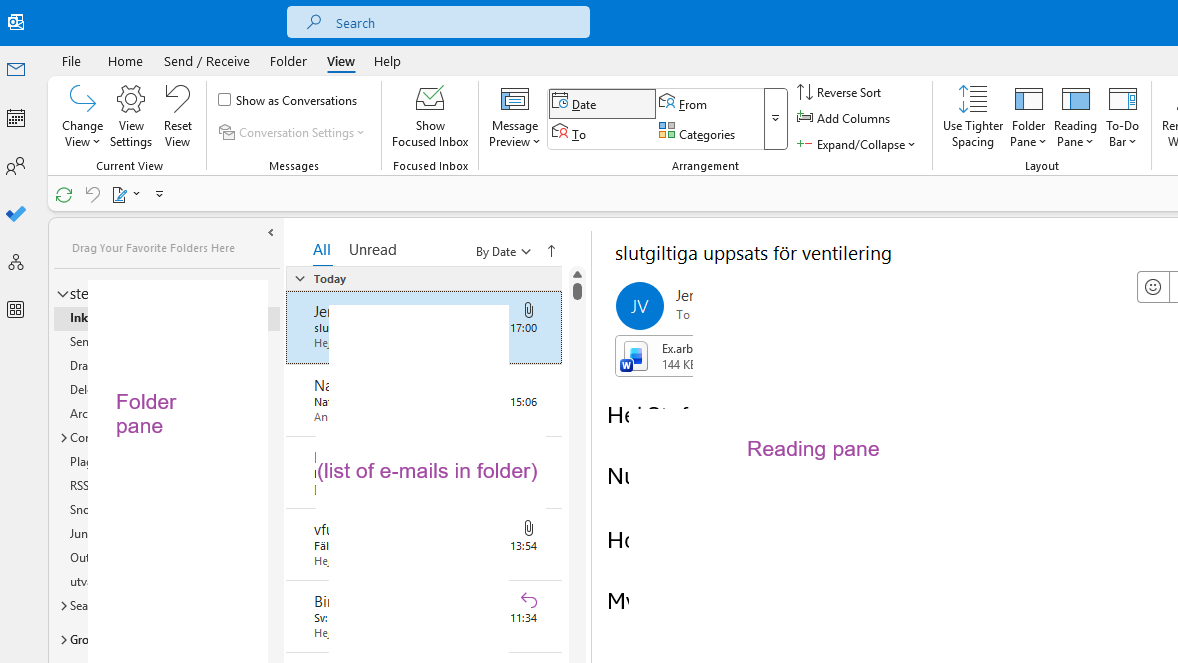This screenshot has height=663, width=1178.
Task: Select the View tab
Action: coord(340,62)
